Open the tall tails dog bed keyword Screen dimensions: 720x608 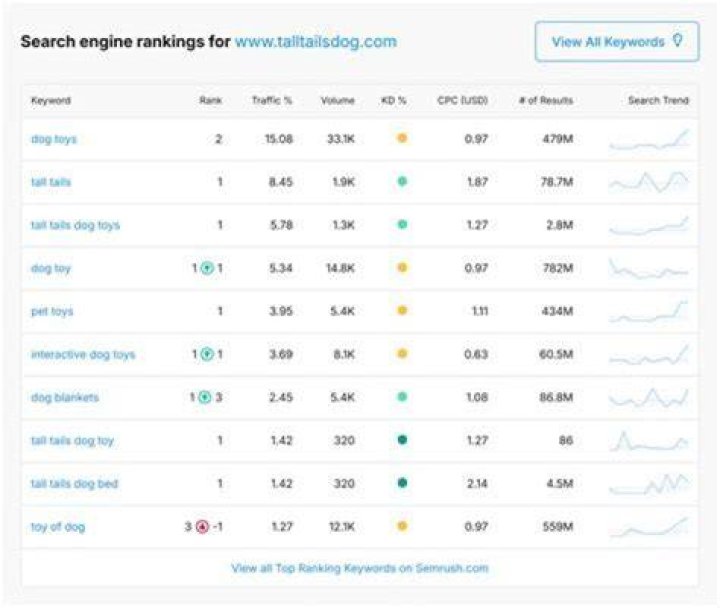coord(74,484)
